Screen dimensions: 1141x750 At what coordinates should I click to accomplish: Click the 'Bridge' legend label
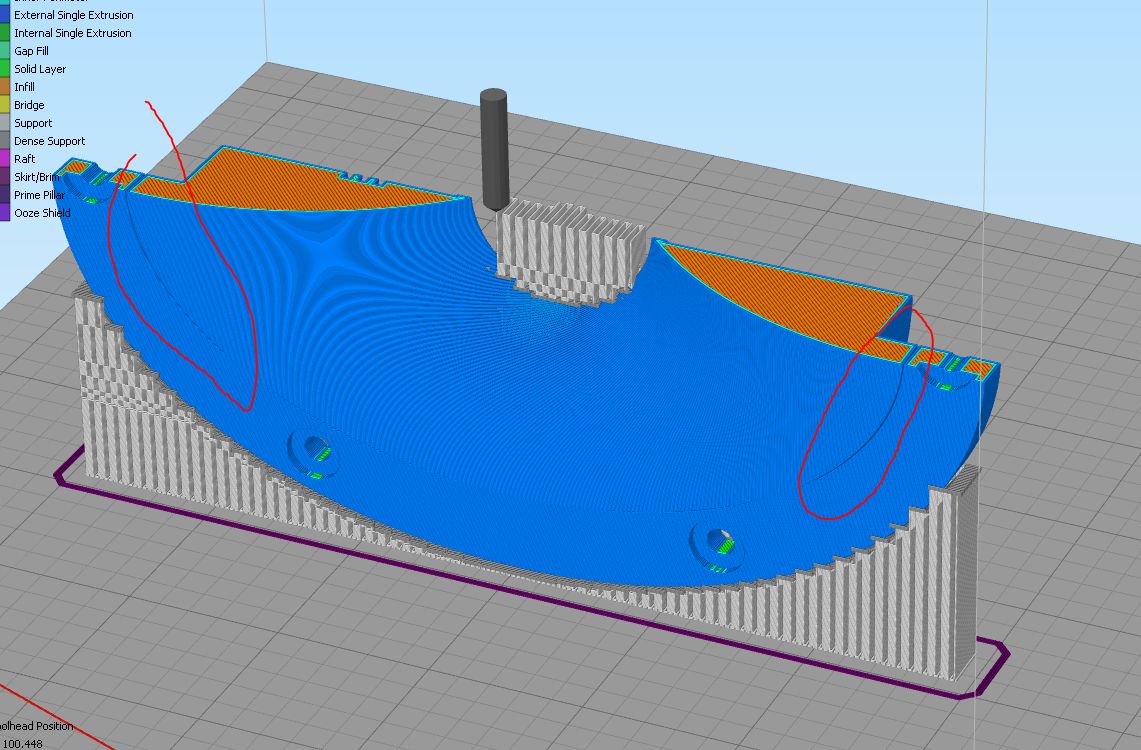point(29,105)
